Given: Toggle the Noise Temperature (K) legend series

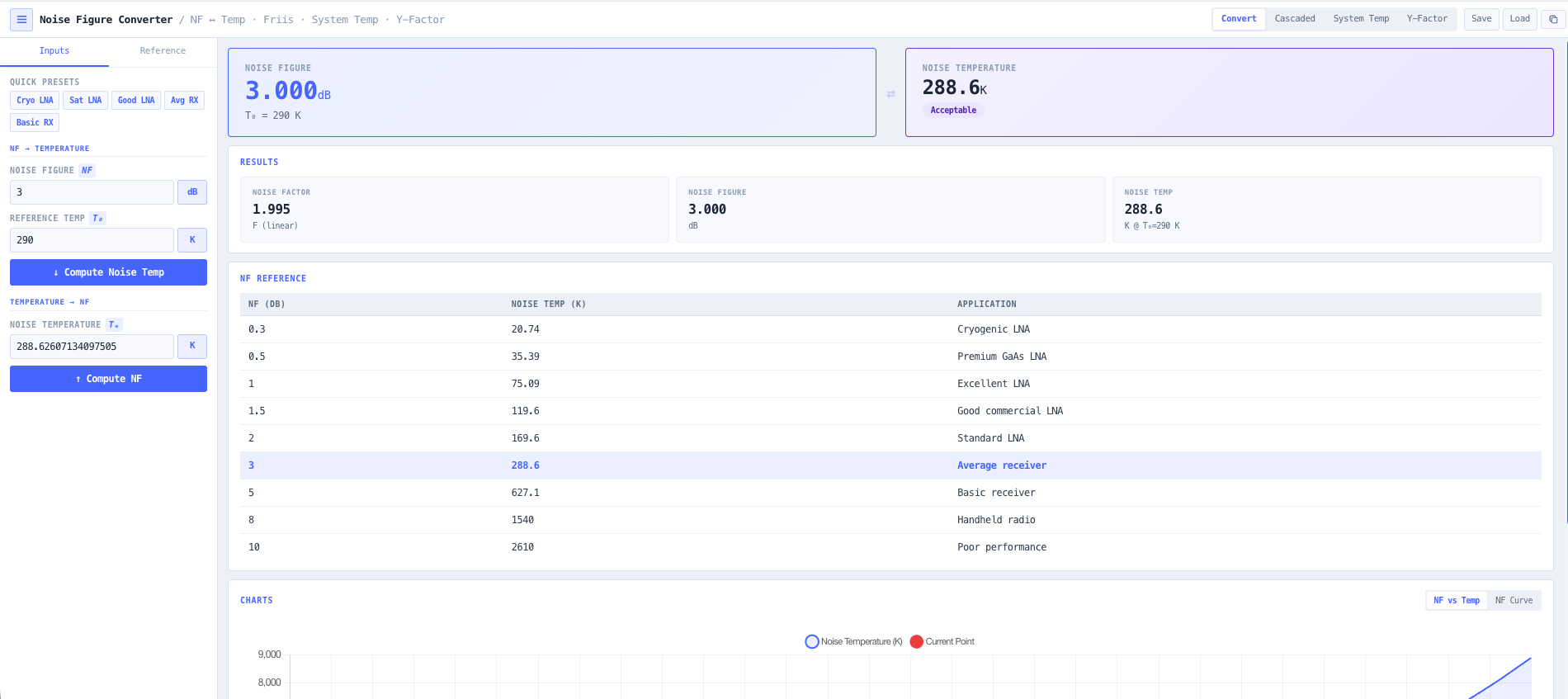Looking at the screenshot, I should tap(854, 642).
